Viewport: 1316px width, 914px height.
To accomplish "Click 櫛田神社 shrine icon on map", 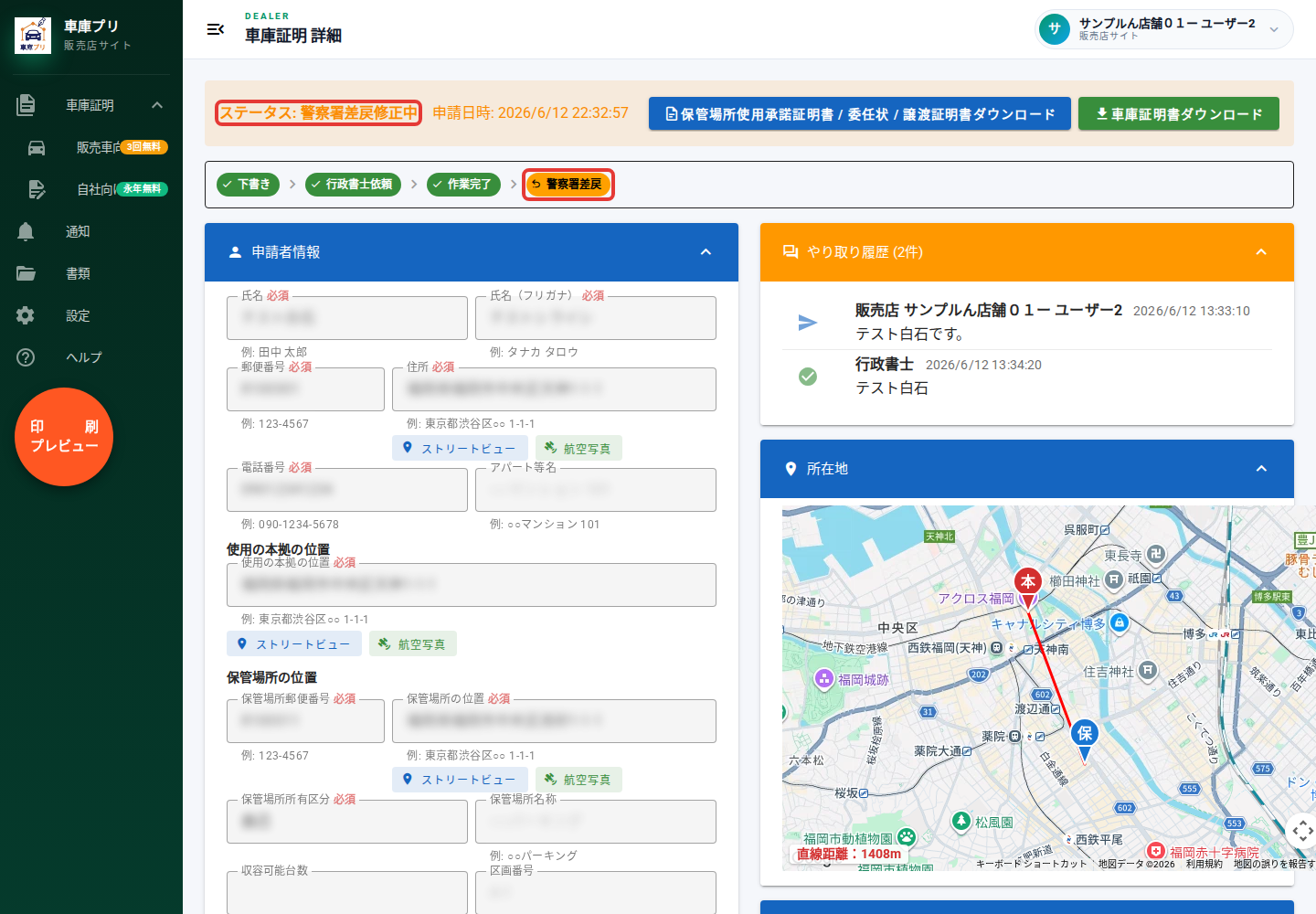I will [1113, 579].
